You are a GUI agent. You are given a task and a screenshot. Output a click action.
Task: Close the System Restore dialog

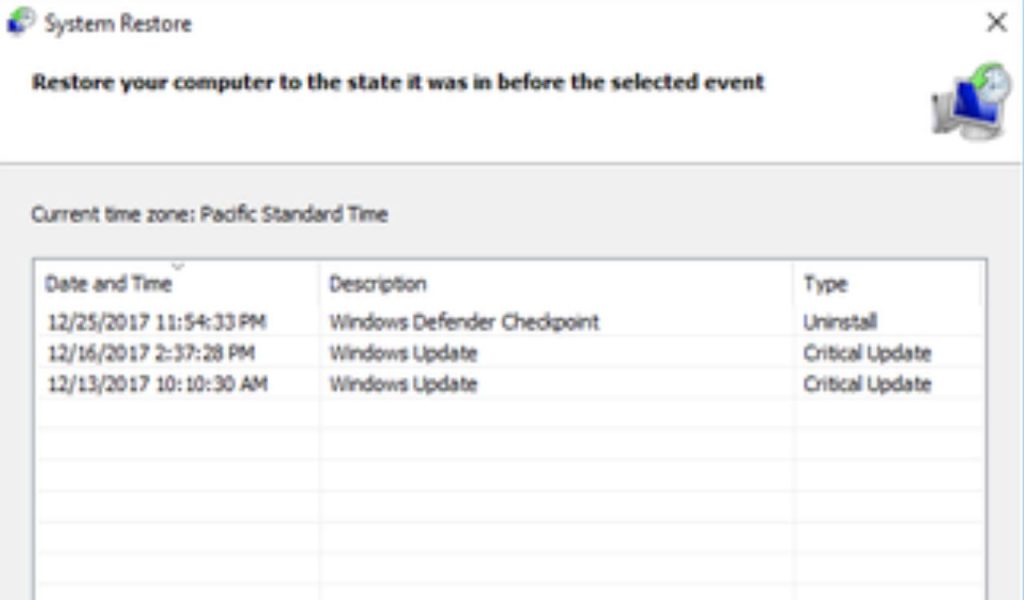pos(996,22)
